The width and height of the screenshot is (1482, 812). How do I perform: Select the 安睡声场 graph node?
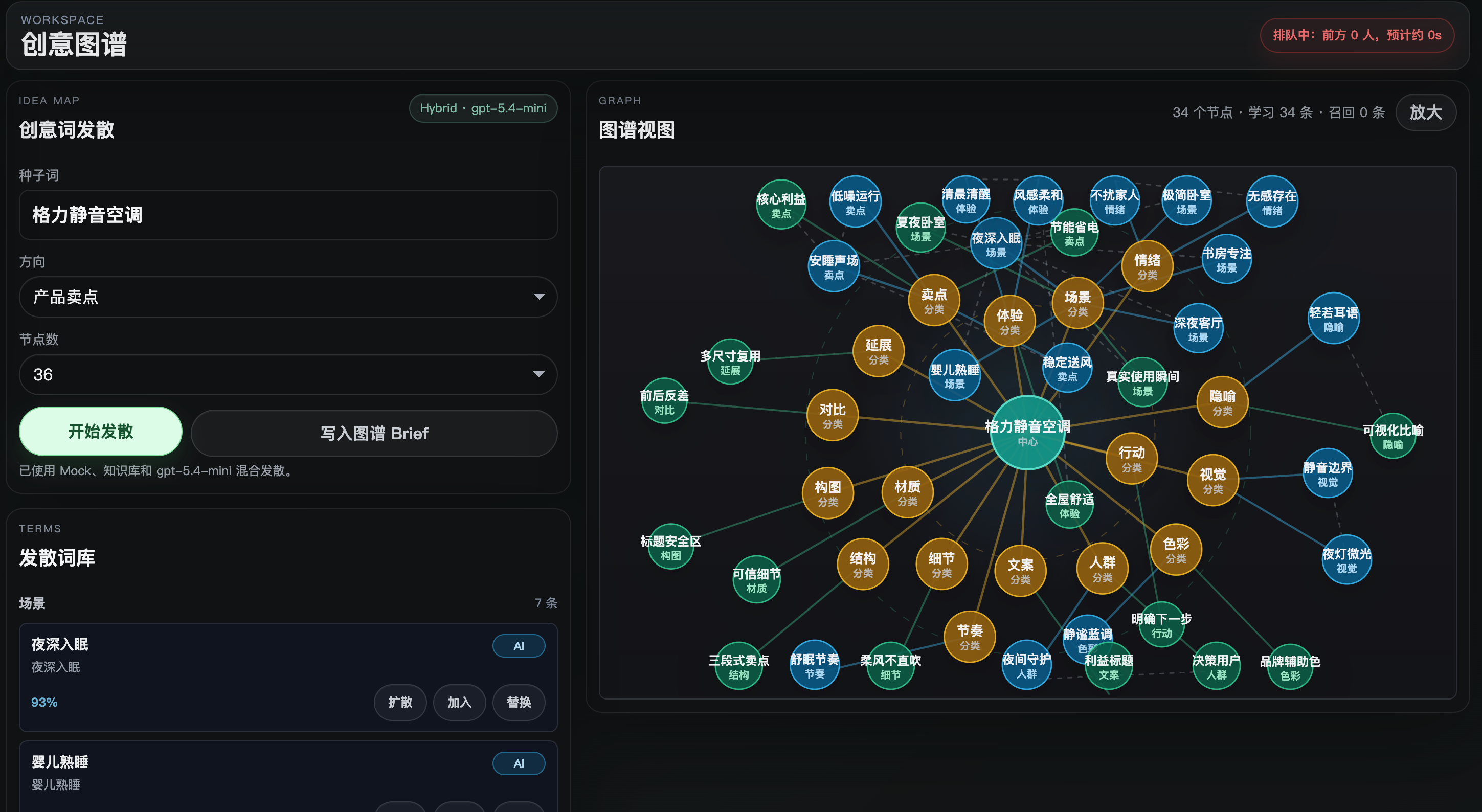(x=834, y=266)
